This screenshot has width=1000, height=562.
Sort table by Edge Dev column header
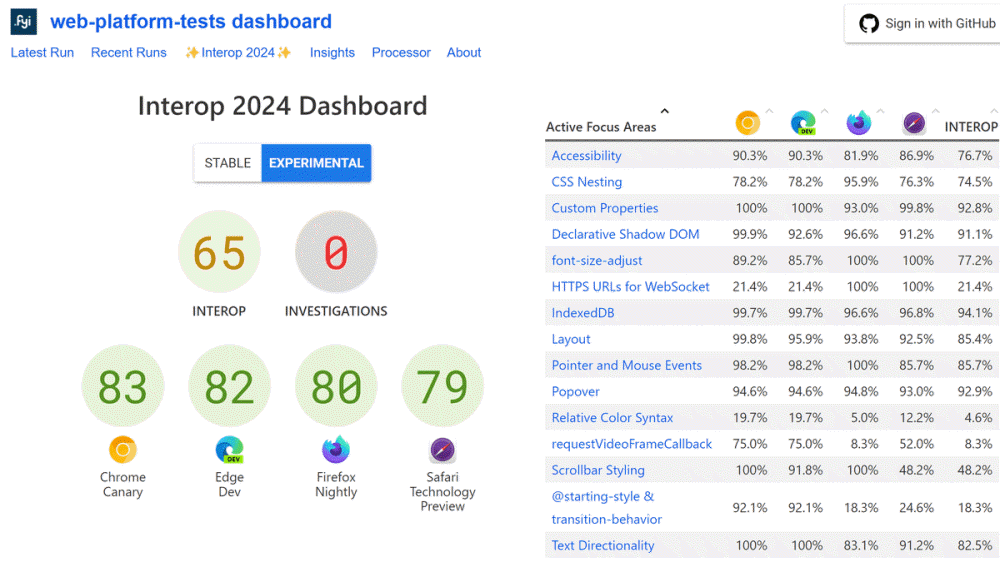825,111
